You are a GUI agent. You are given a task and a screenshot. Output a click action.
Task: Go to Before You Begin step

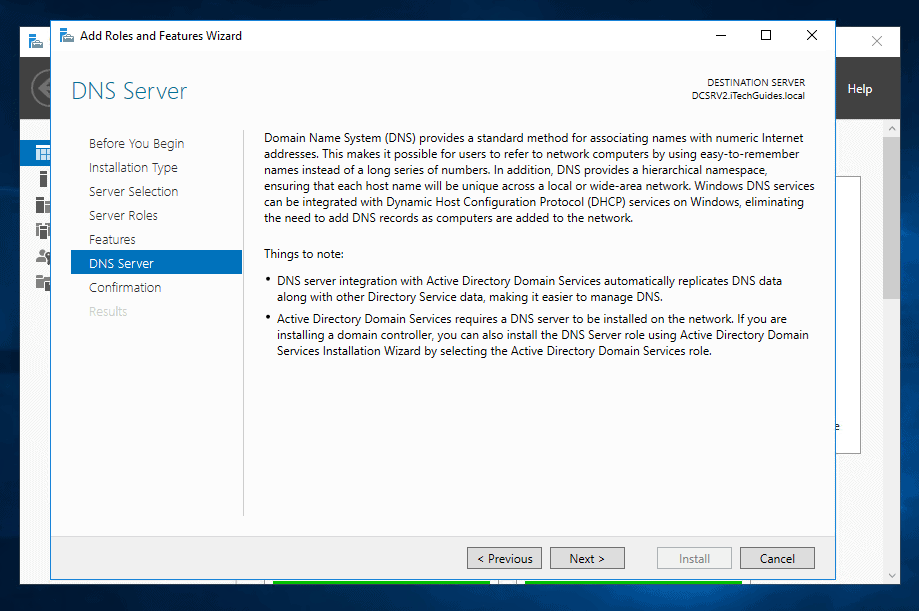[x=137, y=144]
